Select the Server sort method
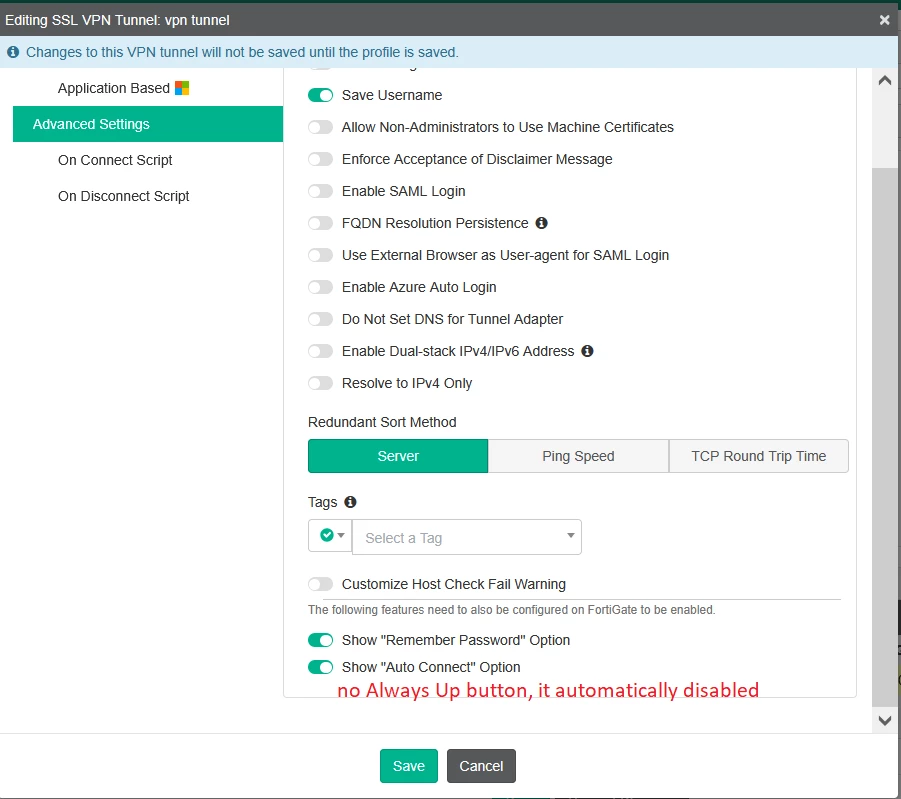Image resolution: width=901 pixels, height=799 pixels. pos(398,456)
